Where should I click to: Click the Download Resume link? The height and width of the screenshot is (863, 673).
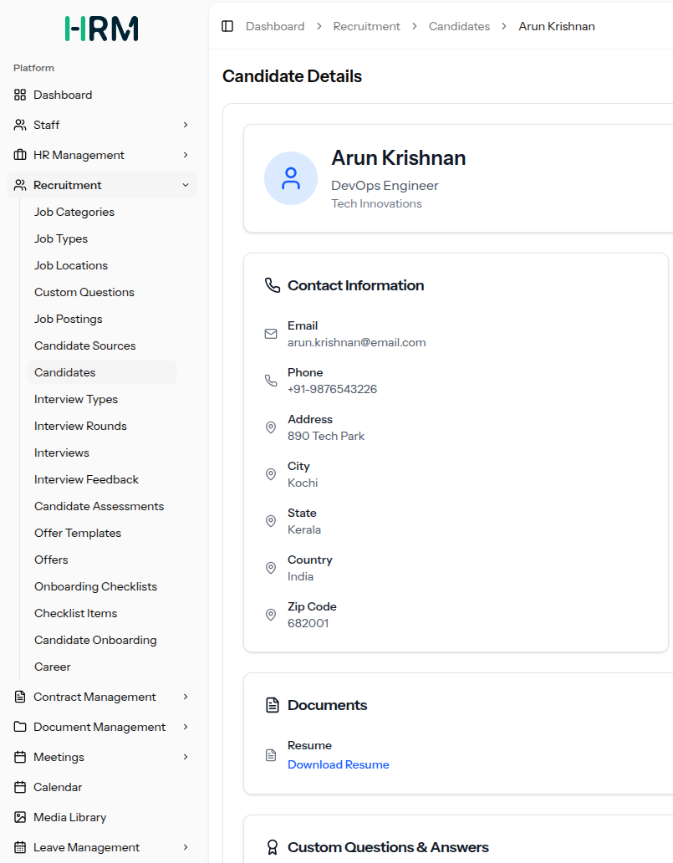(338, 765)
